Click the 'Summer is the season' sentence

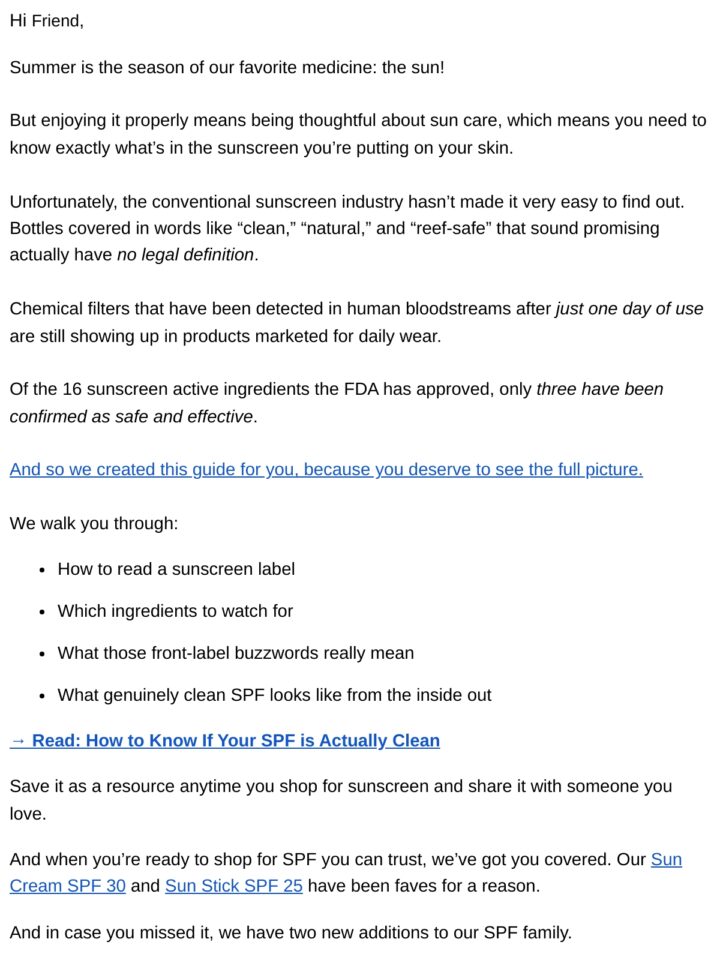coord(227,67)
